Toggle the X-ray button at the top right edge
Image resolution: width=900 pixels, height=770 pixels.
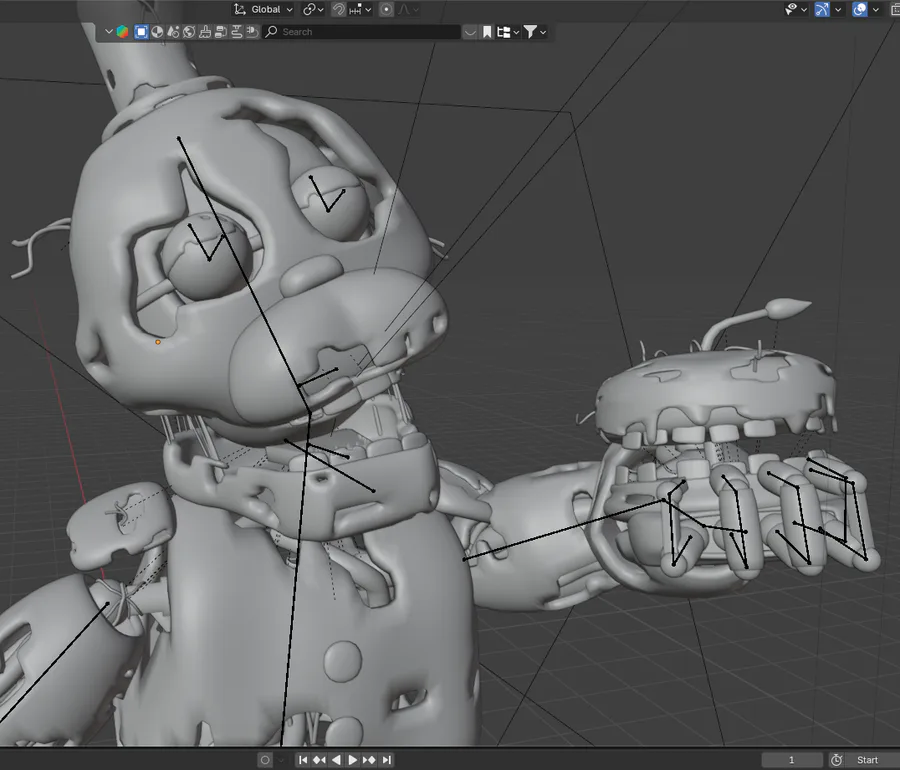pos(895,9)
